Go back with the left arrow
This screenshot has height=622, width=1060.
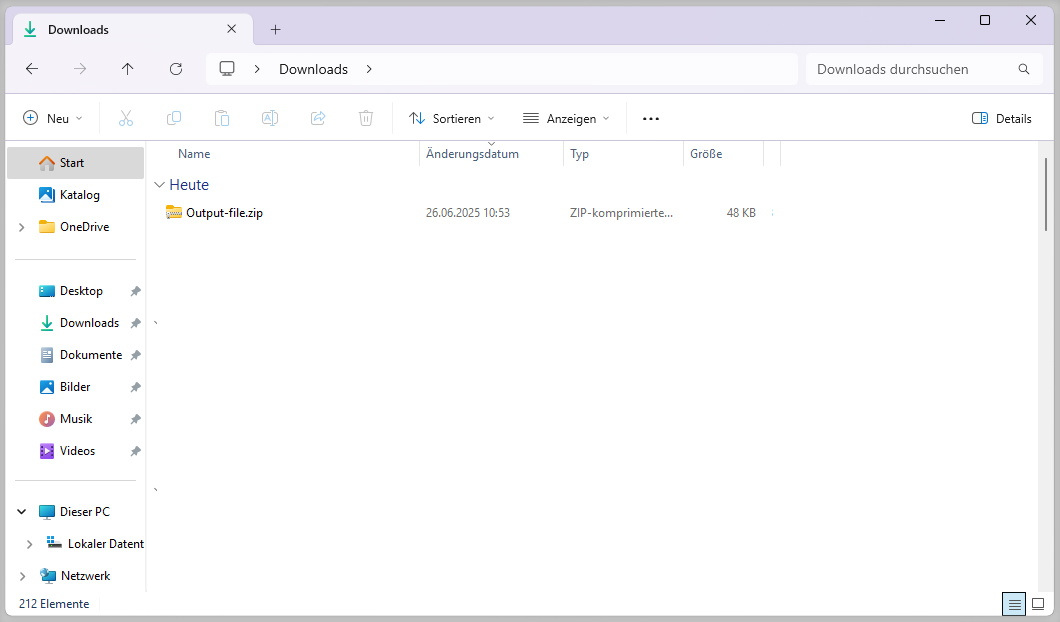32,69
